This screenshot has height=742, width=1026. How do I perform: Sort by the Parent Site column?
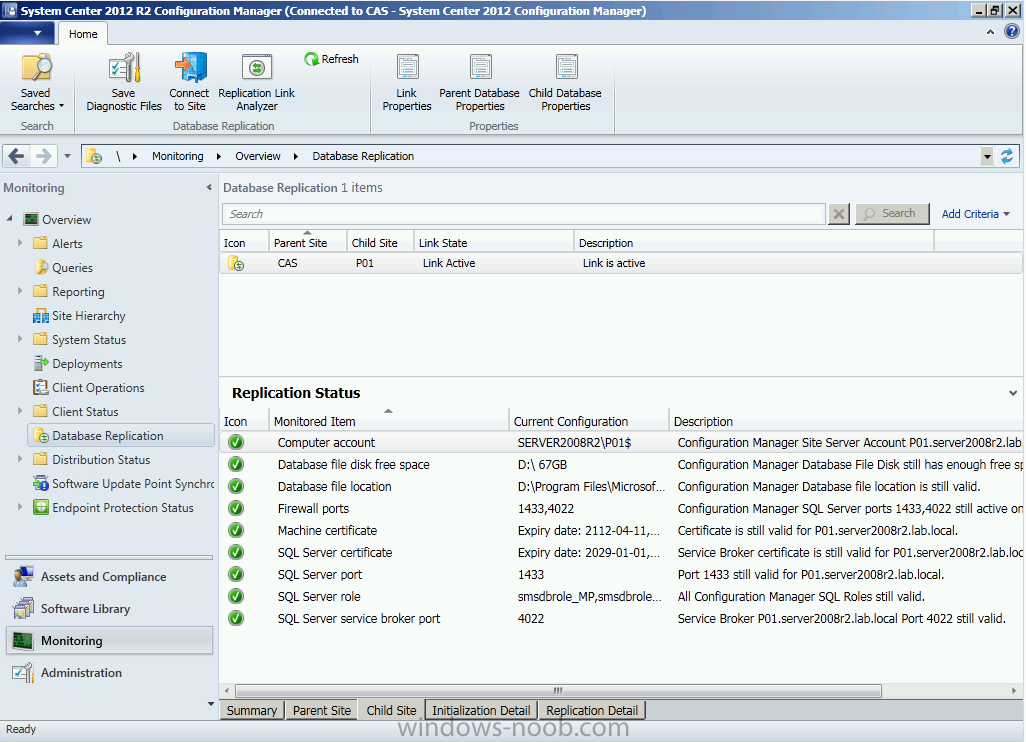(307, 243)
